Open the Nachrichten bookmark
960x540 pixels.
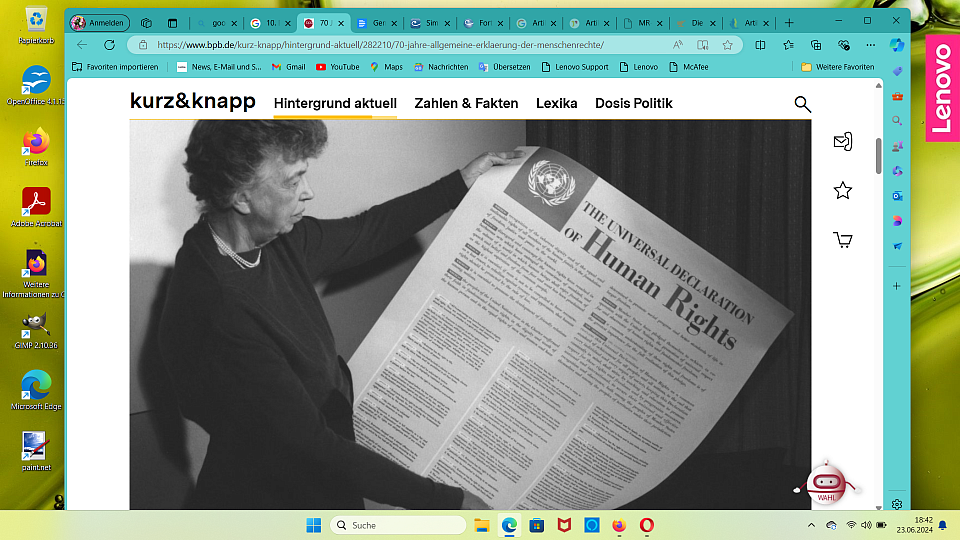[x=441, y=67]
